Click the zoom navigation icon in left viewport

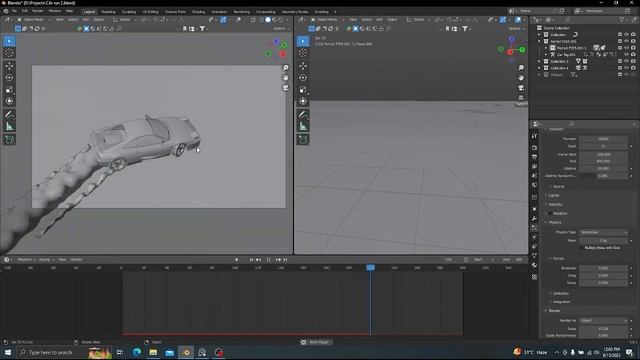[286, 68]
